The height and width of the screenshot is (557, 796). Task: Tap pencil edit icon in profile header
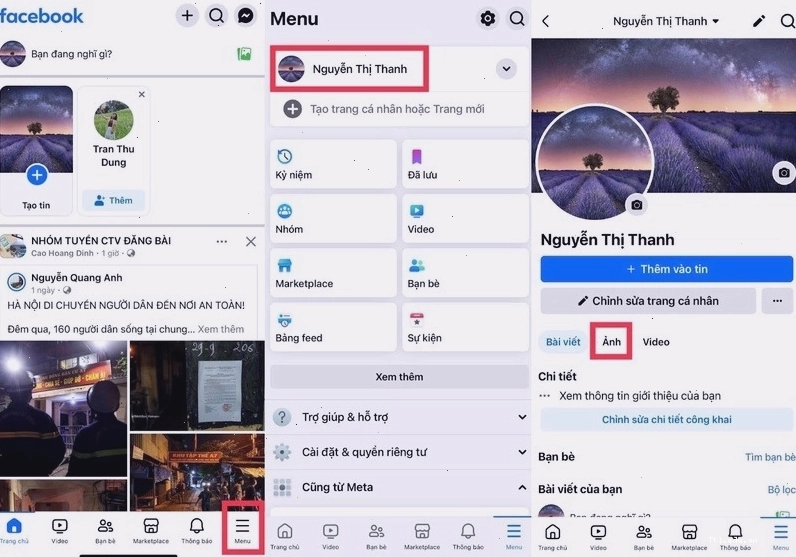point(758,21)
